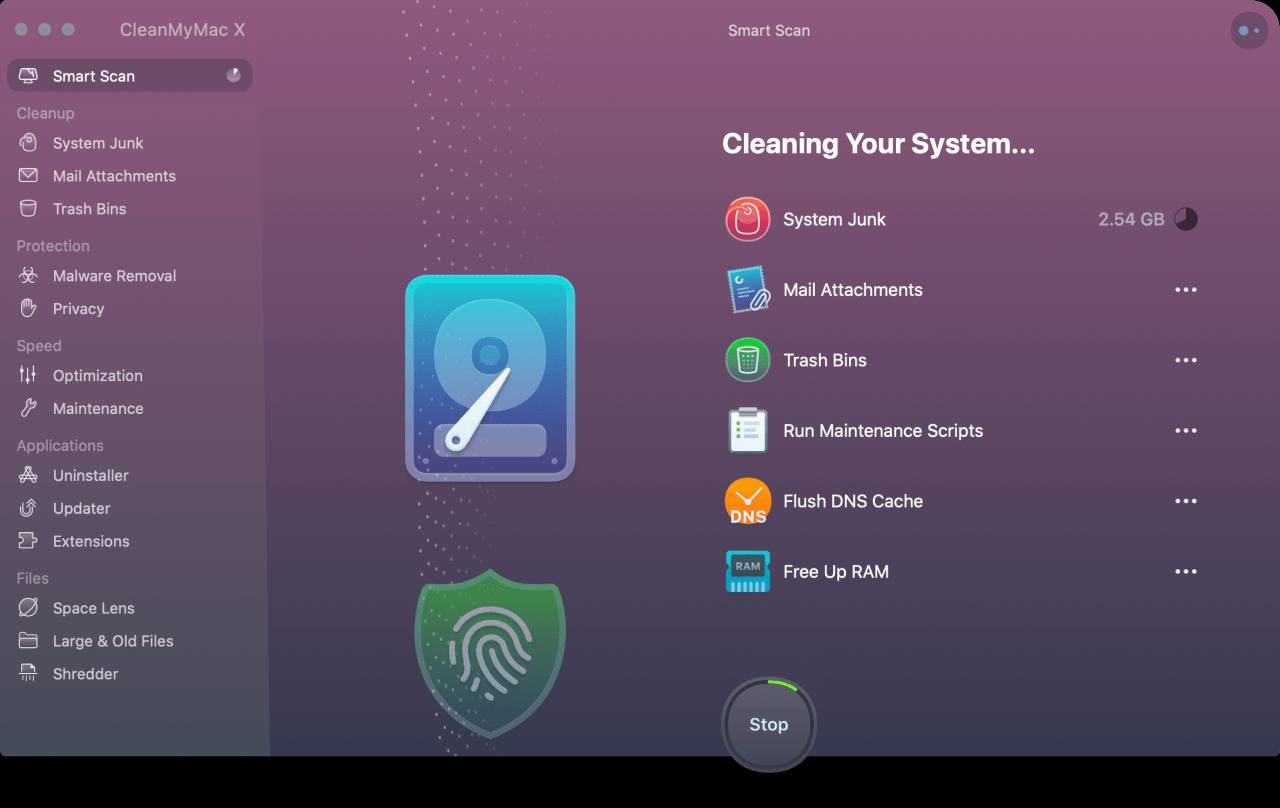Stop the cleaning process
The width and height of the screenshot is (1280, 808).
coord(769,725)
